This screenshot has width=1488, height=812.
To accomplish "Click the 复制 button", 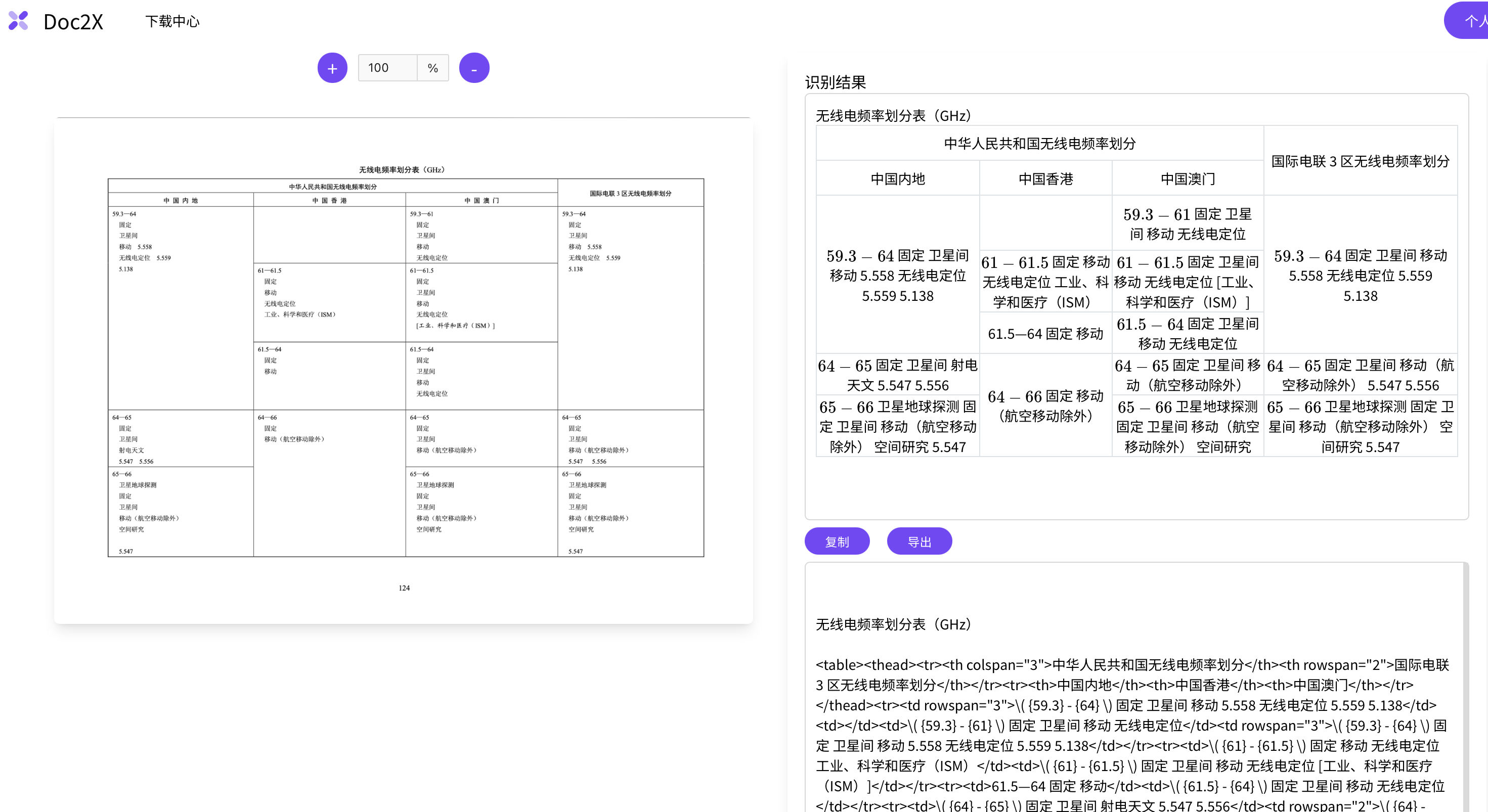I will tap(837, 541).
